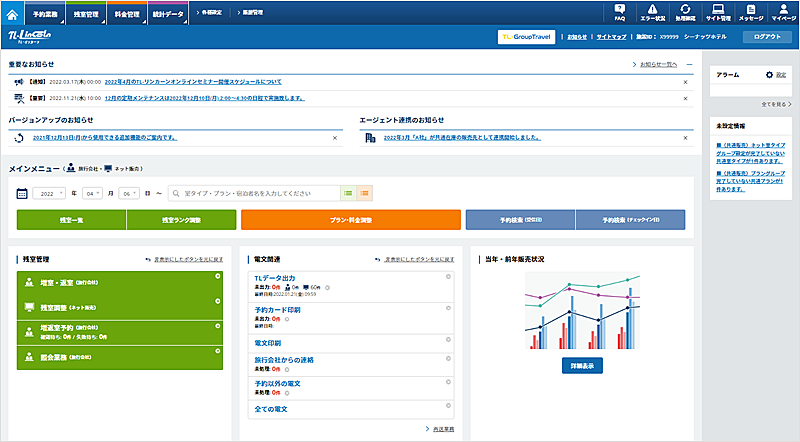Open the FAQ icon in header

point(620,12)
